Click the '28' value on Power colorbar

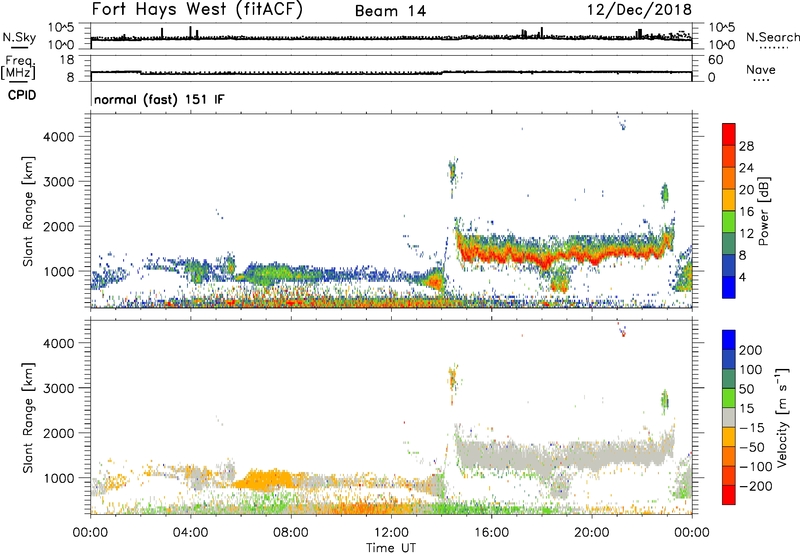746,146
